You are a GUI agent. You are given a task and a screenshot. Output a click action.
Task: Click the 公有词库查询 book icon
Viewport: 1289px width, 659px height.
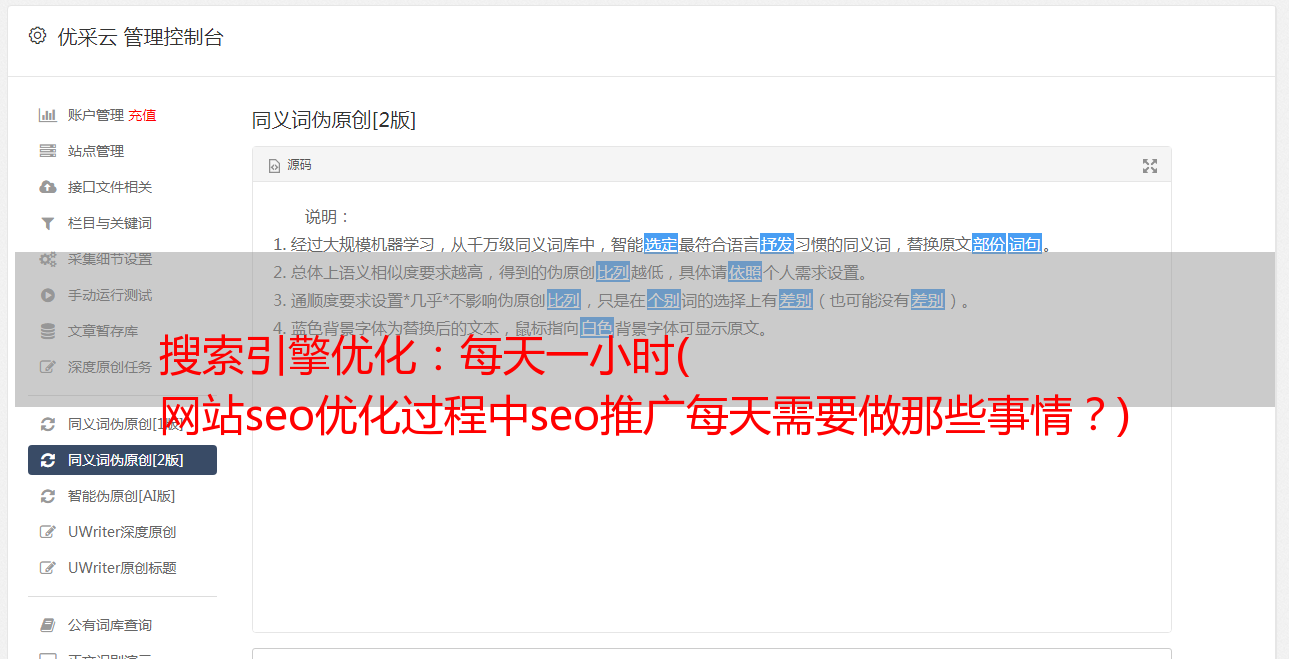(x=47, y=625)
